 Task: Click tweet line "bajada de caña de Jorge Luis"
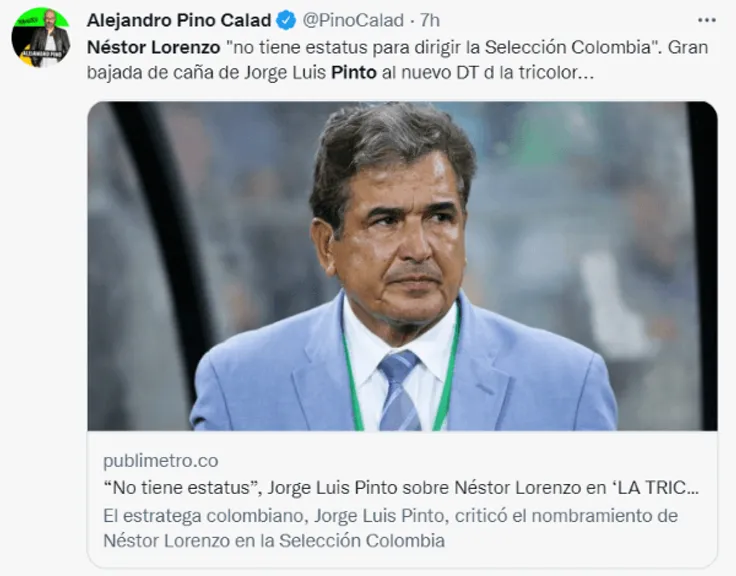[x=207, y=73]
